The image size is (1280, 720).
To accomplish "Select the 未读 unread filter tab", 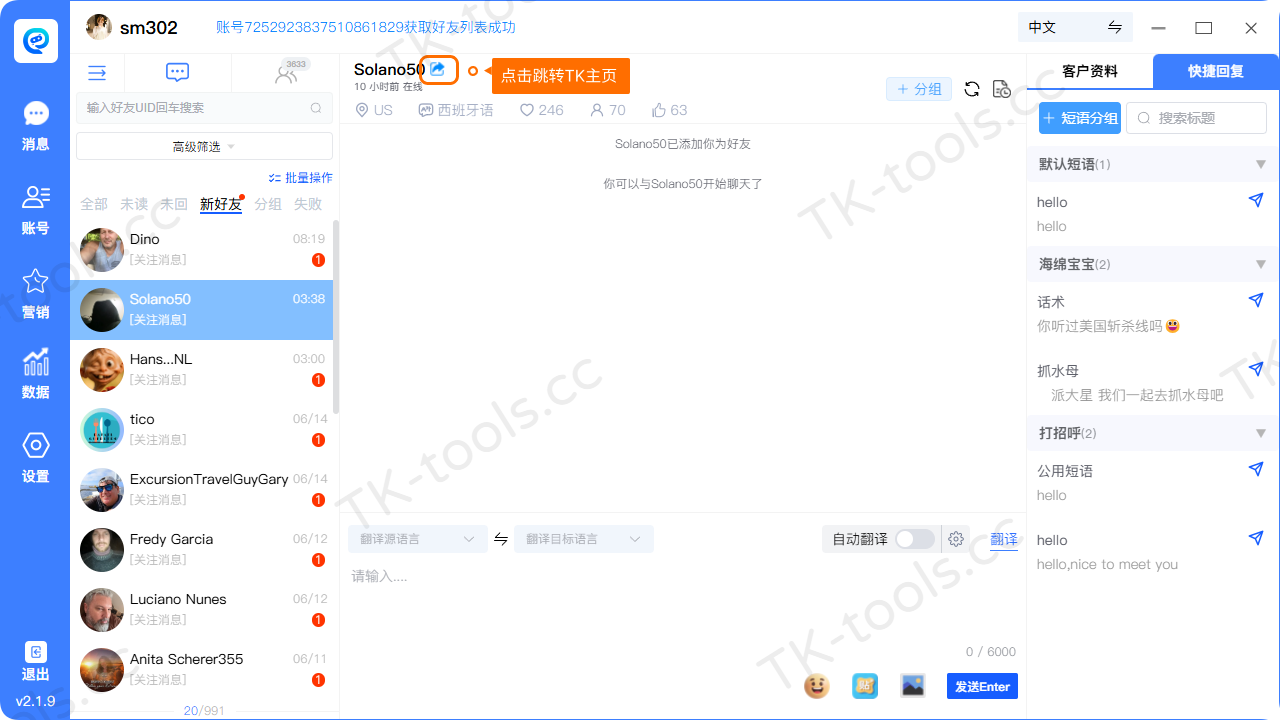I will coord(134,204).
